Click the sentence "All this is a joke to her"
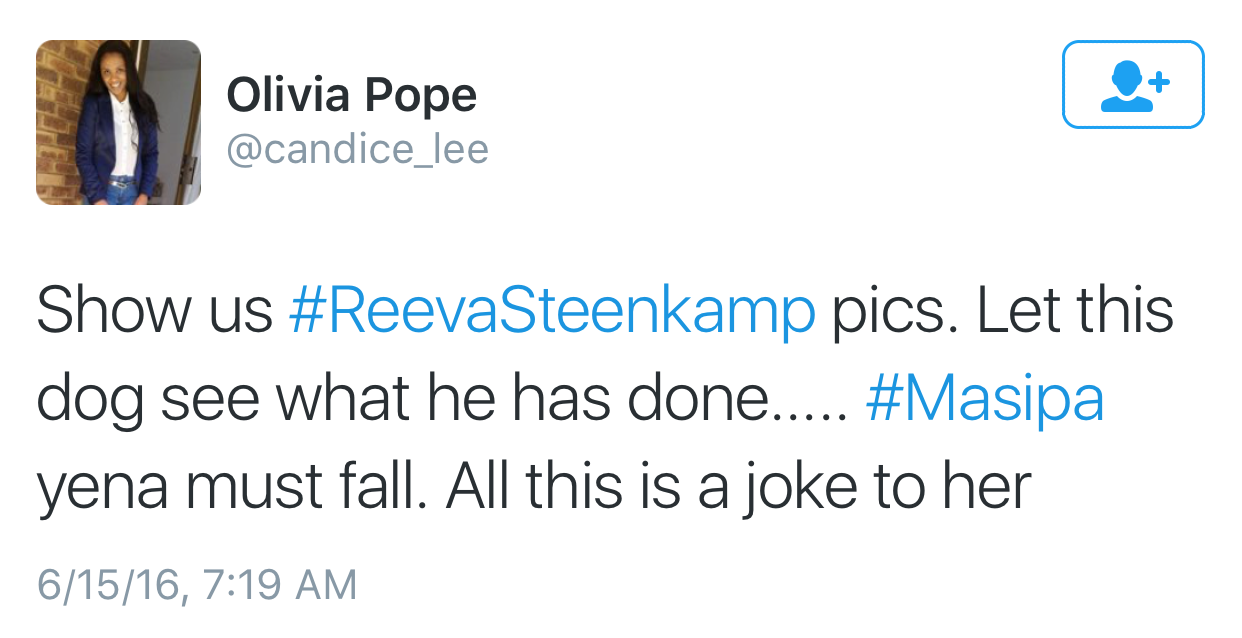The width and height of the screenshot is (1242, 638). (x=738, y=486)
